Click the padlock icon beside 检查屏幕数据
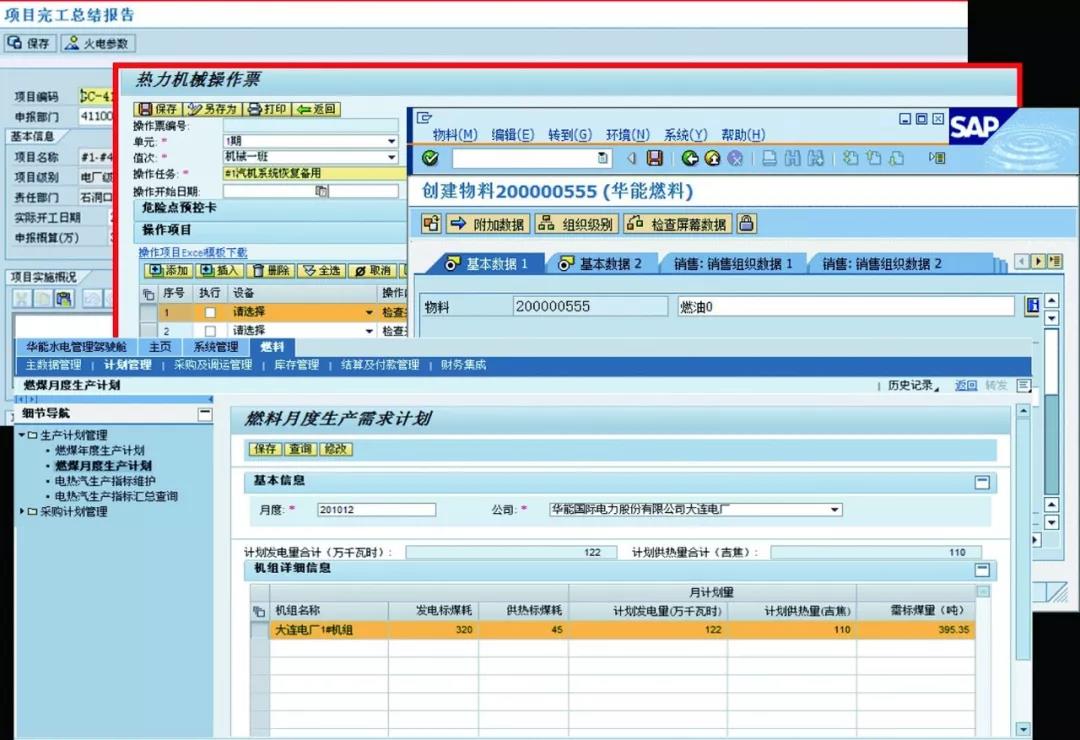 (746, 224)
